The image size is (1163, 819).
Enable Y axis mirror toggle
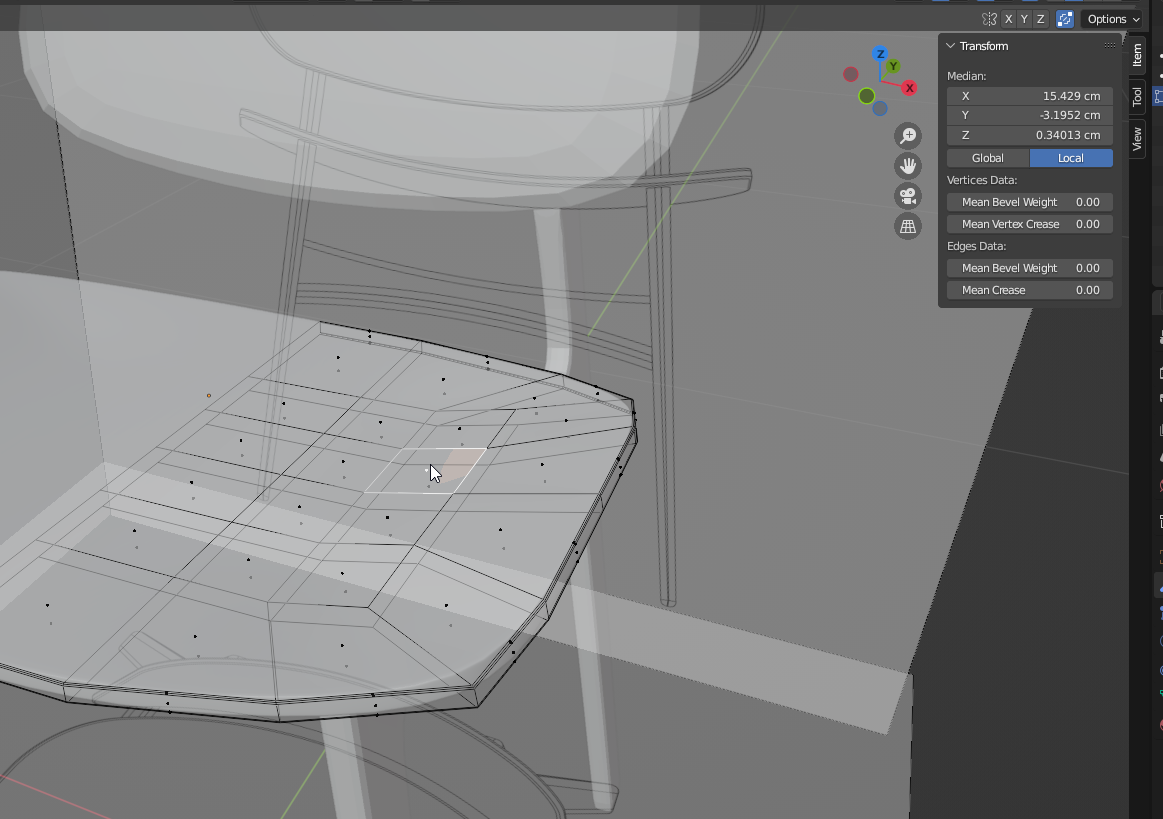1024,19
